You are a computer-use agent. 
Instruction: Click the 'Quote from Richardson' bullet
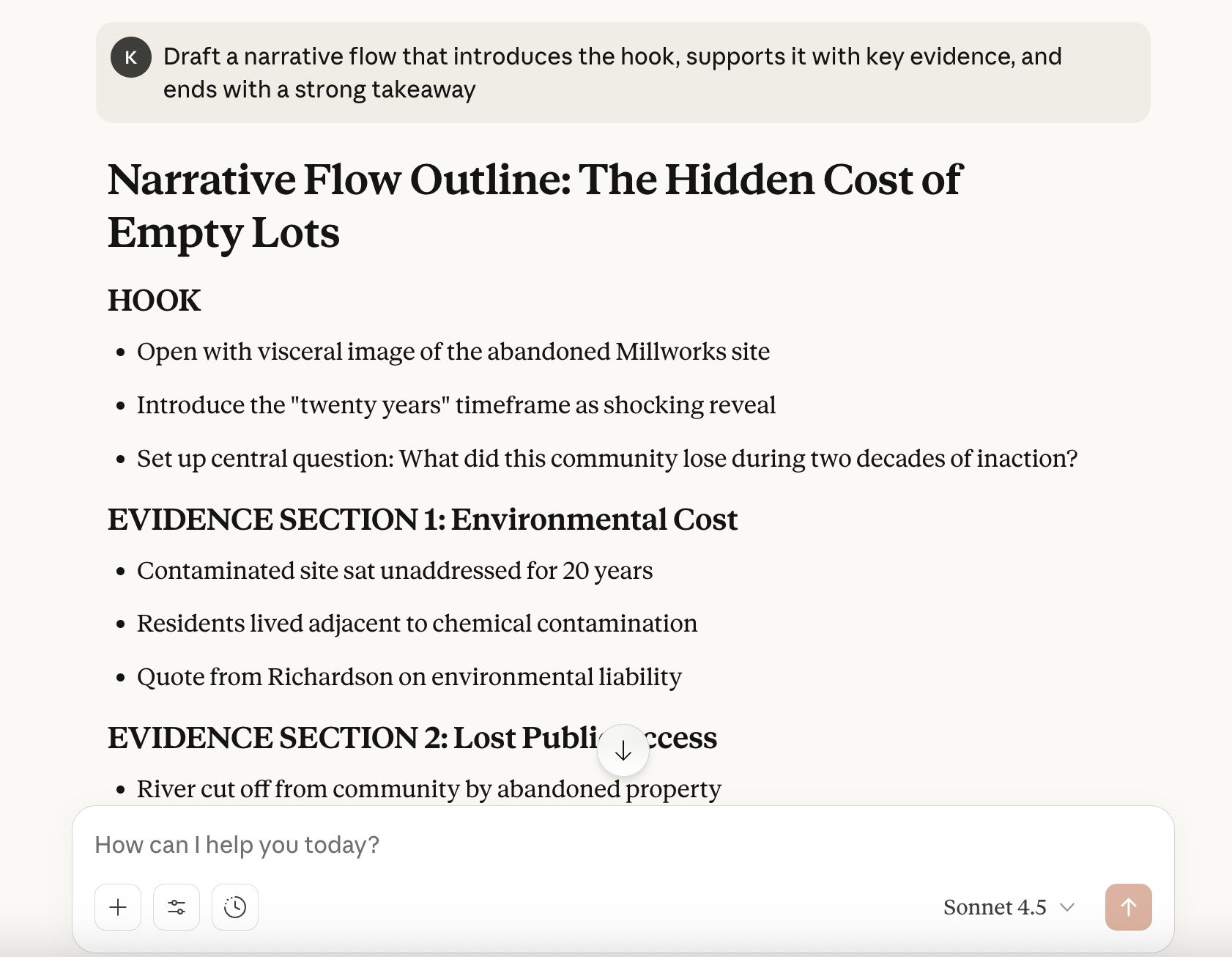[x=409, y=677]
